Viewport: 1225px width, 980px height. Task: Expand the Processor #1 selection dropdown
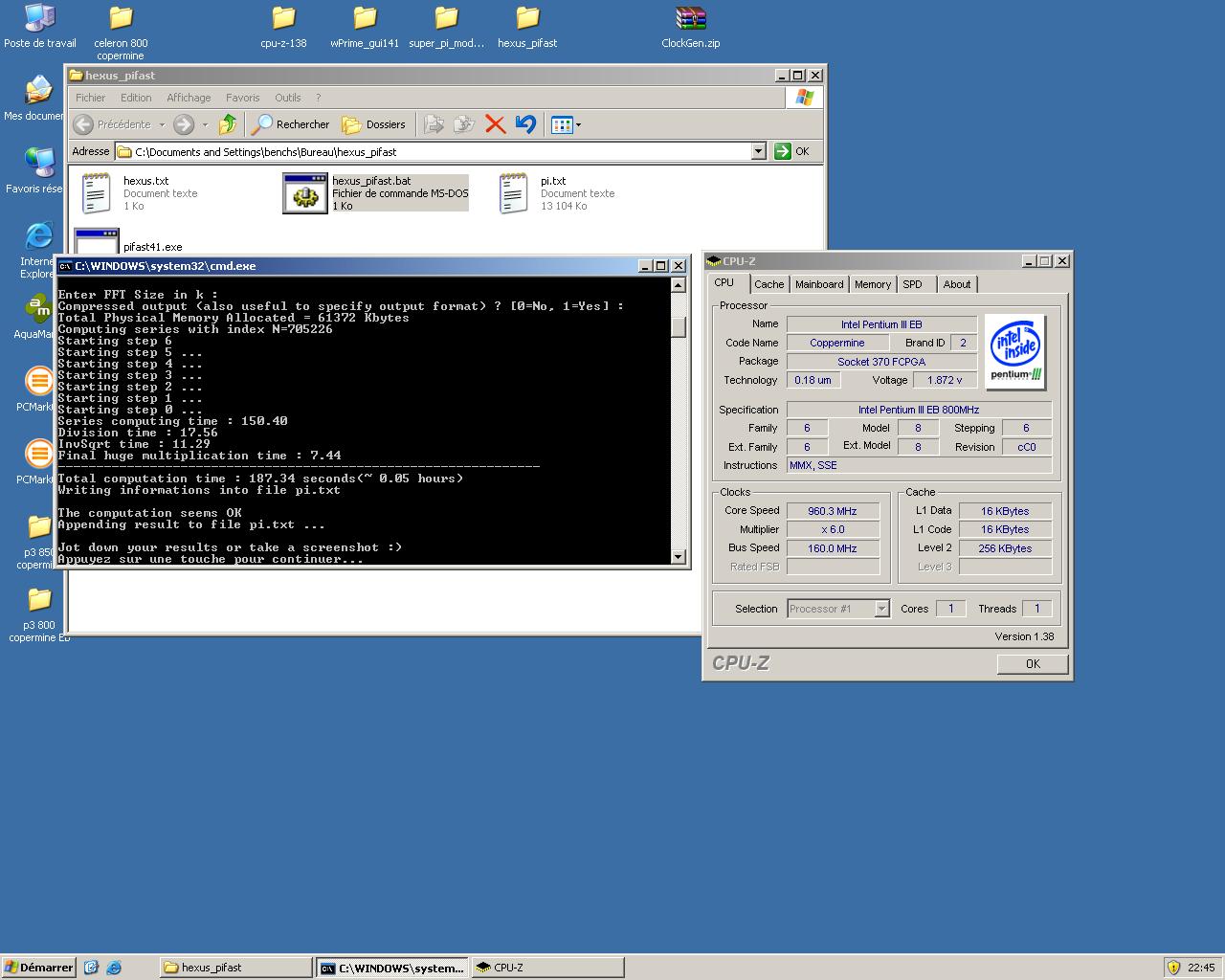point(881,609)
